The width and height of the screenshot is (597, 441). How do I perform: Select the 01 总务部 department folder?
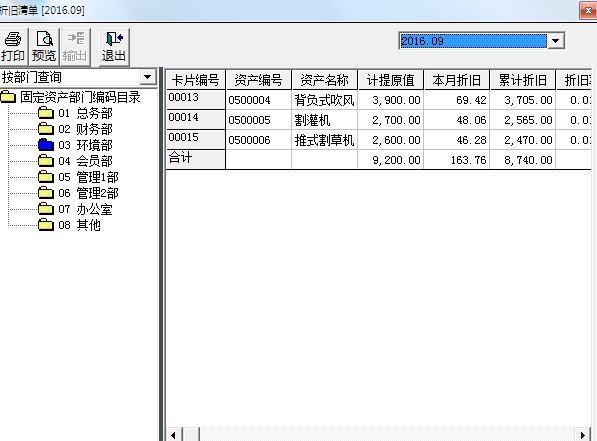[x=75, y=113]
